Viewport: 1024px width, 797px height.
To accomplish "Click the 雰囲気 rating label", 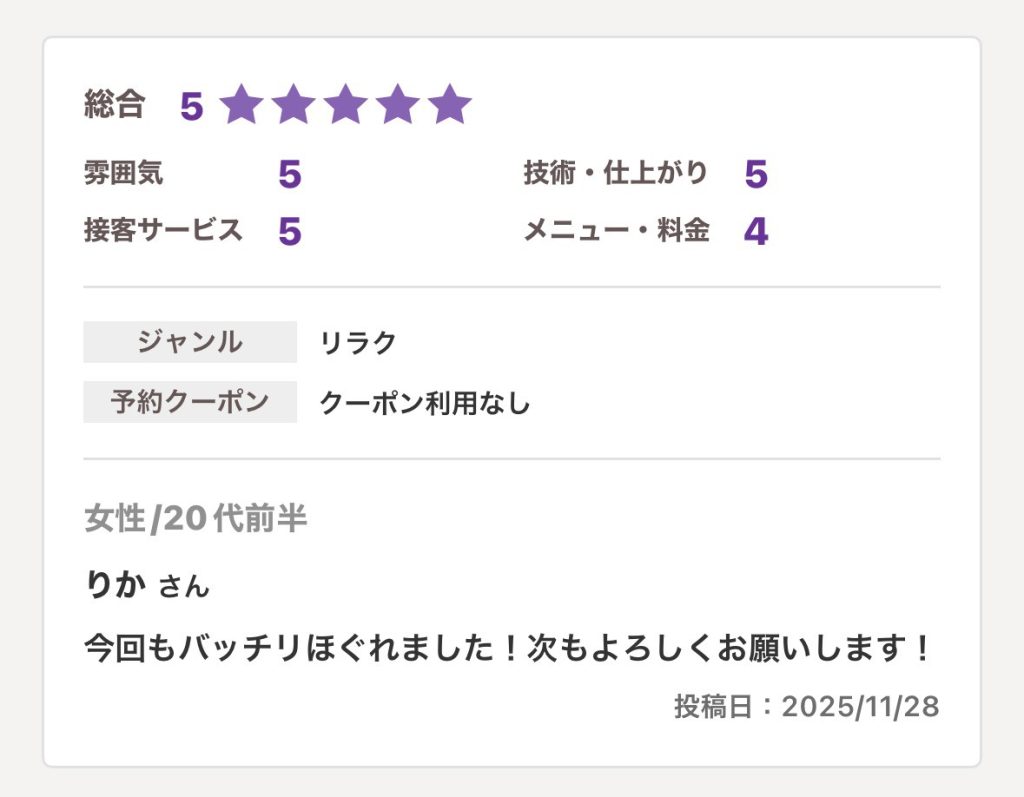I will pos(124,173).
